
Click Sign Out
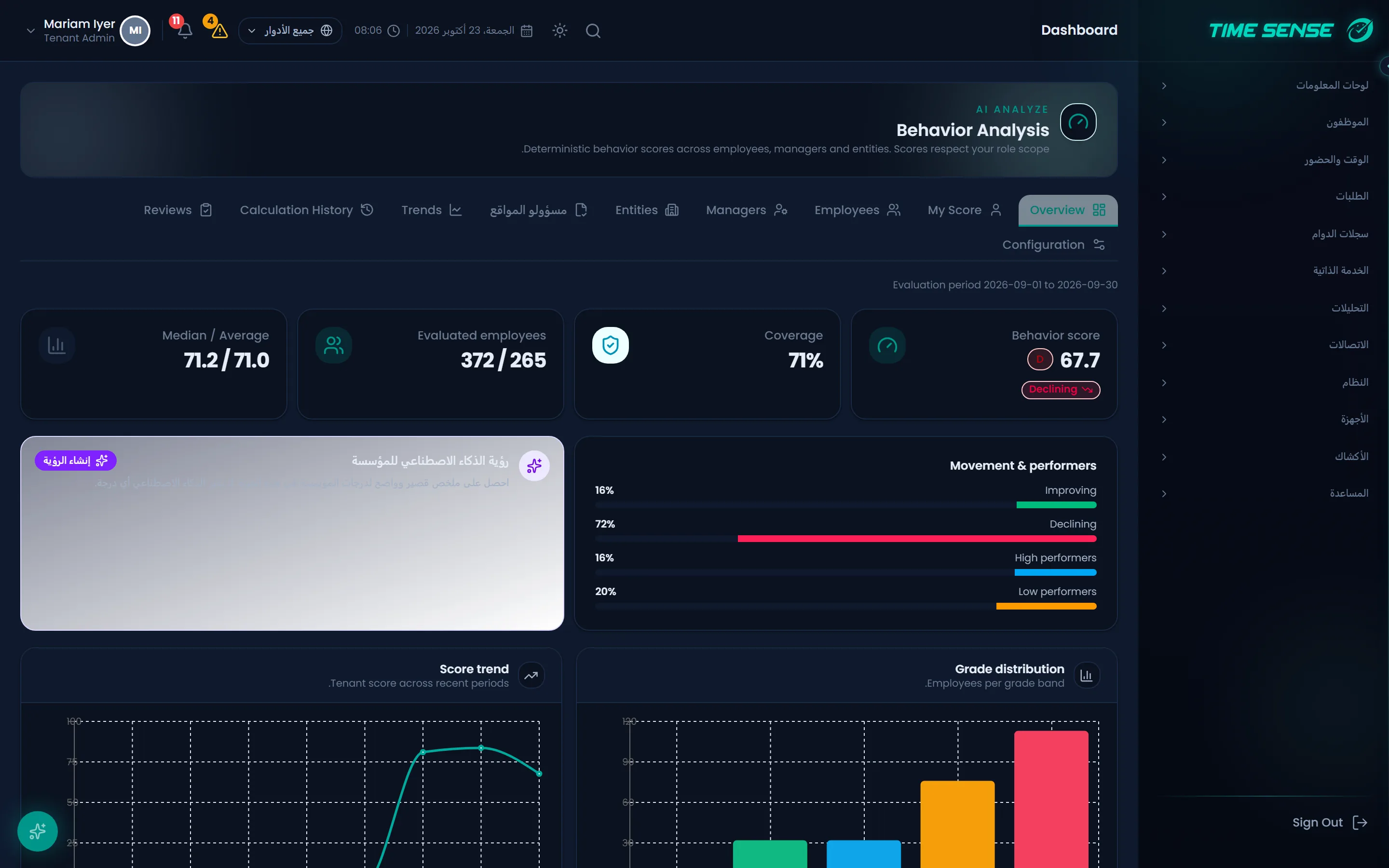click(1330, 823)
